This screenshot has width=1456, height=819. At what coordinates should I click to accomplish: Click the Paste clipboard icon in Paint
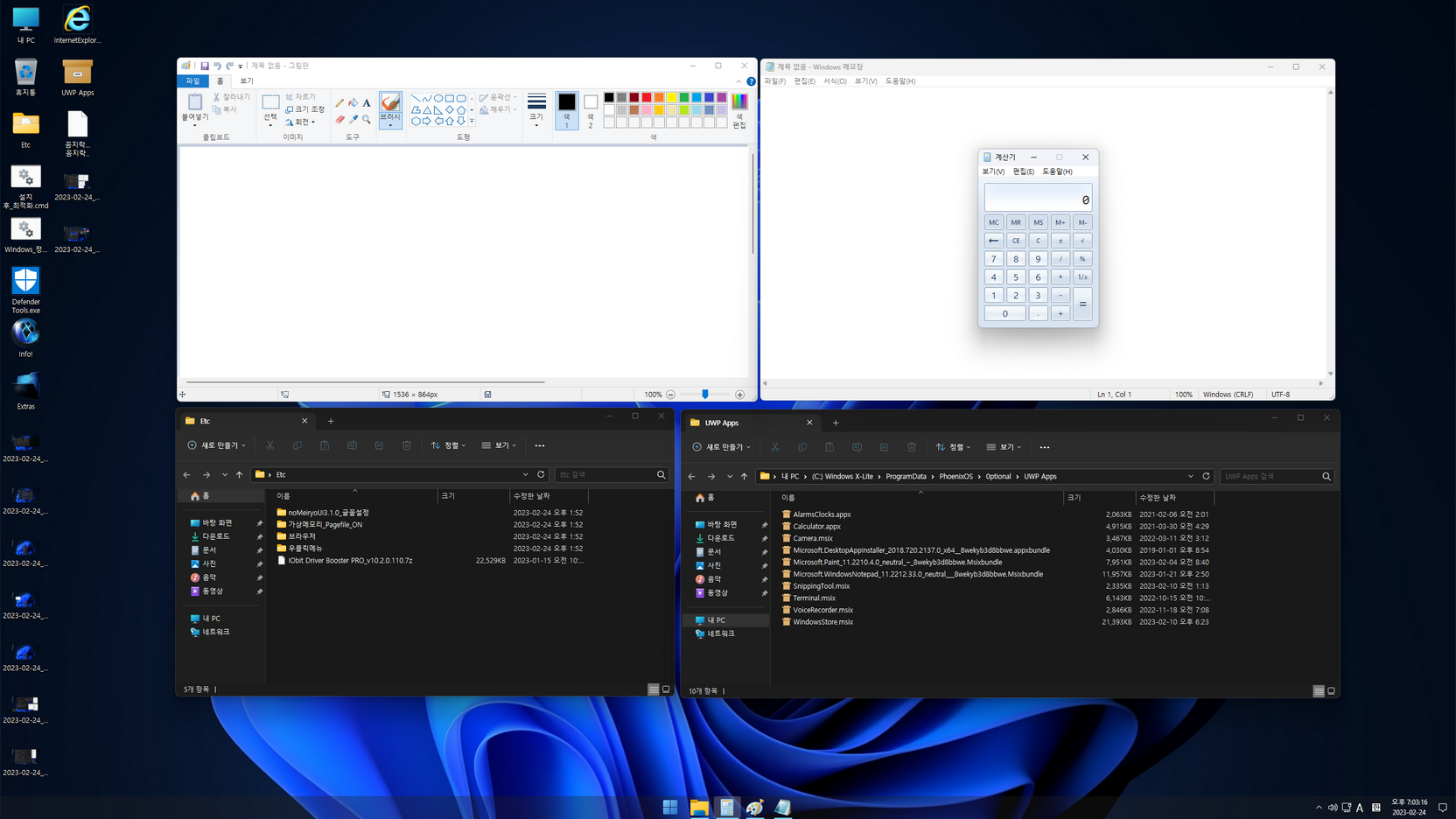[195, 101]
